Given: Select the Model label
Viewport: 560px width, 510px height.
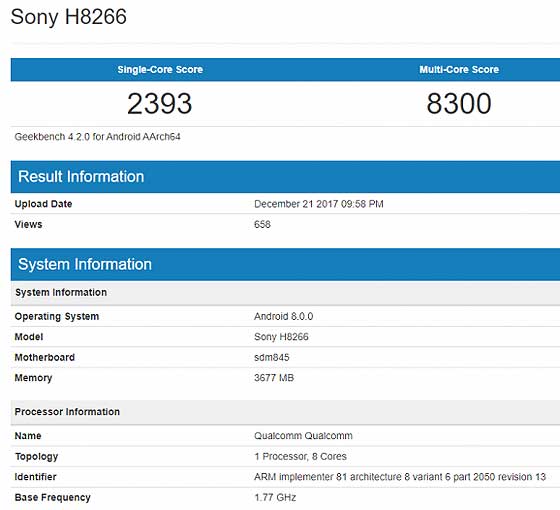Looking at the screenshot, I should point(29,337).
